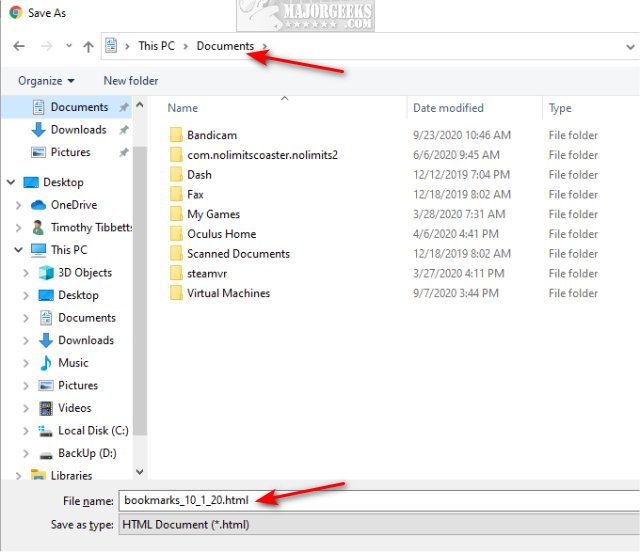This screenshot has height=552, width=640.
Task: Select Desktop under This PC
Action: point(79,295)
